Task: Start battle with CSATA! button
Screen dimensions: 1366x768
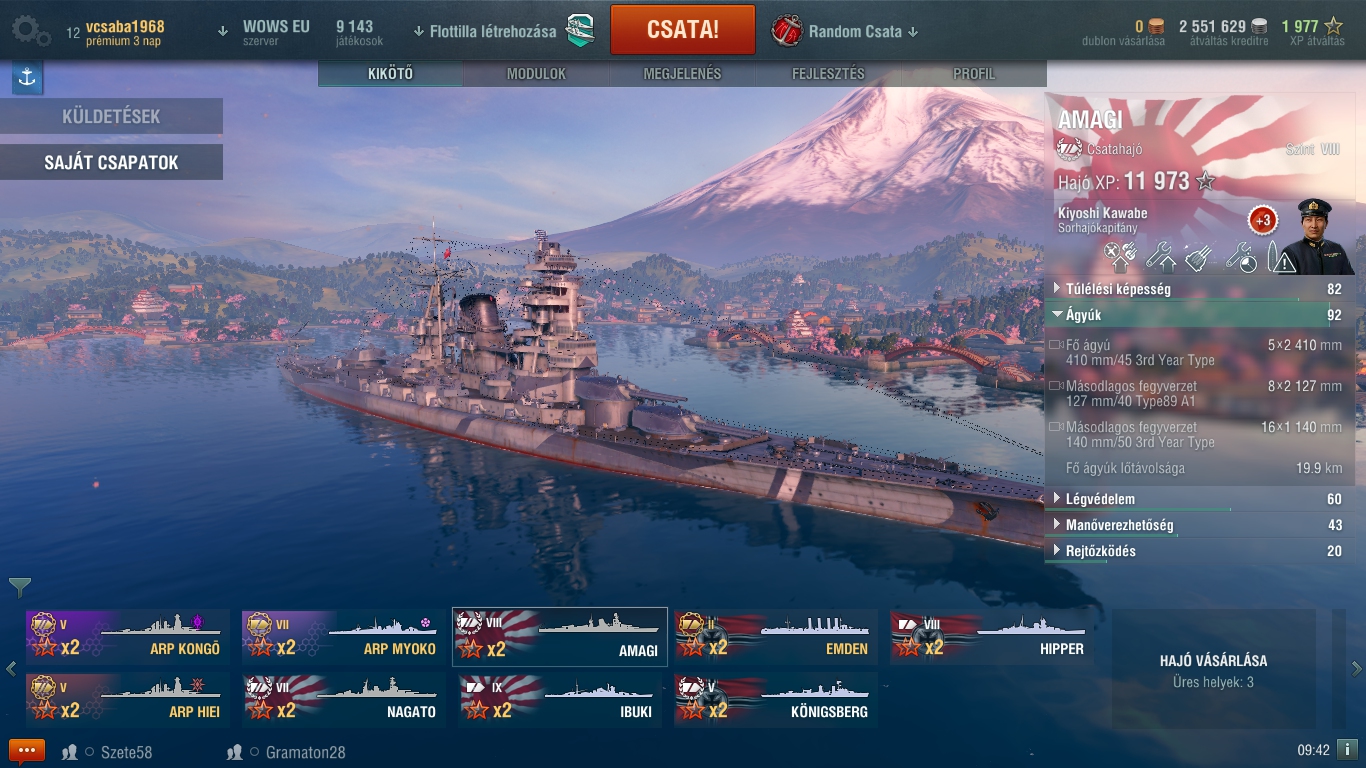Action: click(x=683, y=30)
